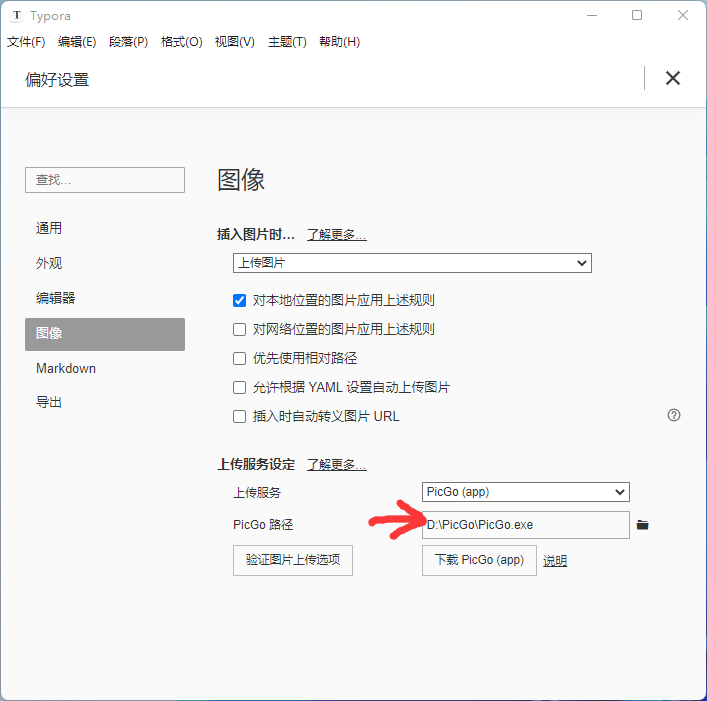Enable auto escape image URL on insert
This screenshot has width=707, height=701.
click(x=239, y=416)
